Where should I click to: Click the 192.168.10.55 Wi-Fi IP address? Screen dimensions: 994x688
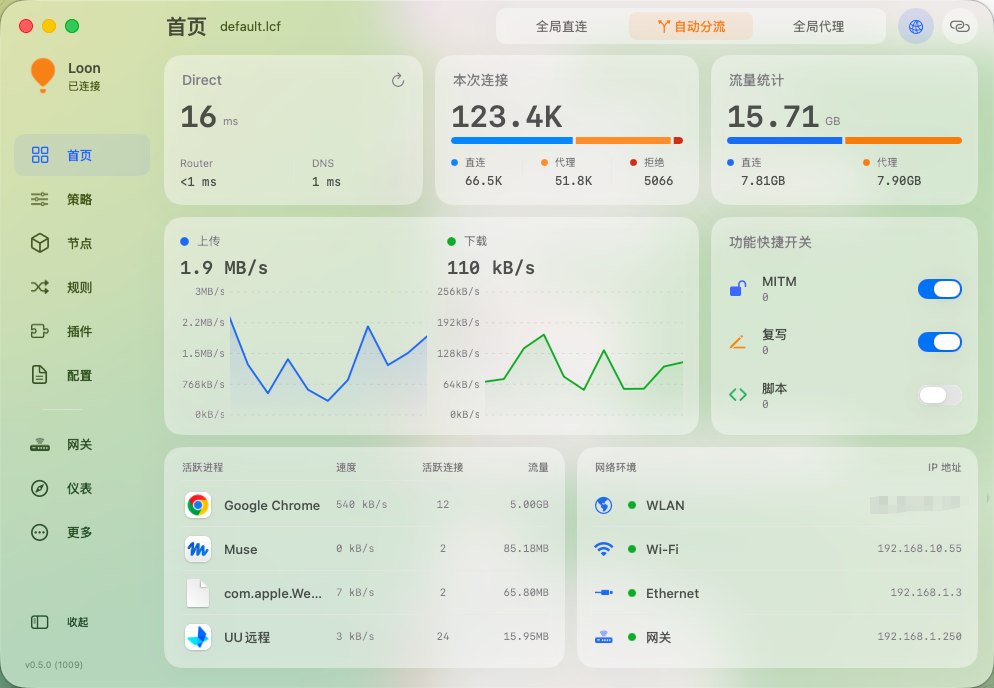coord(919,548)
